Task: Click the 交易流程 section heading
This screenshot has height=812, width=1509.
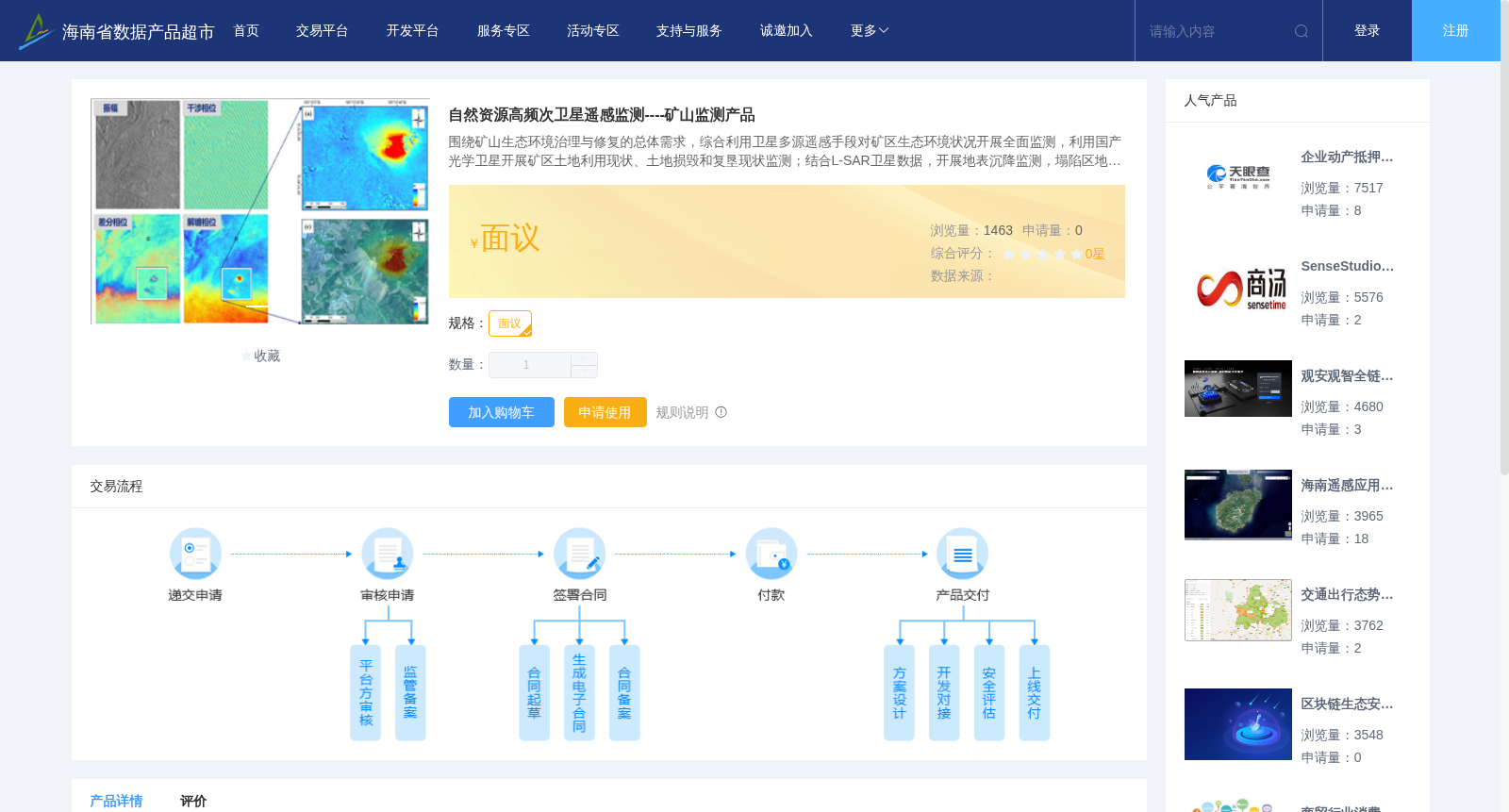Action: 116,487
